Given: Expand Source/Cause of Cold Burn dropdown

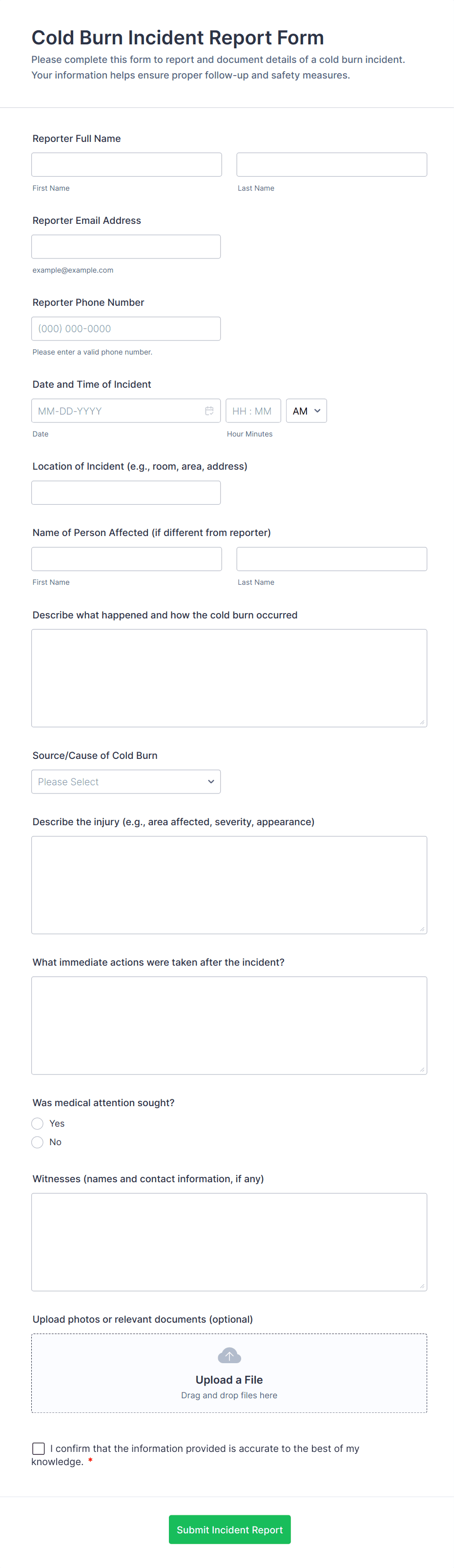Looking at the screenshot, I should point(125,782).
